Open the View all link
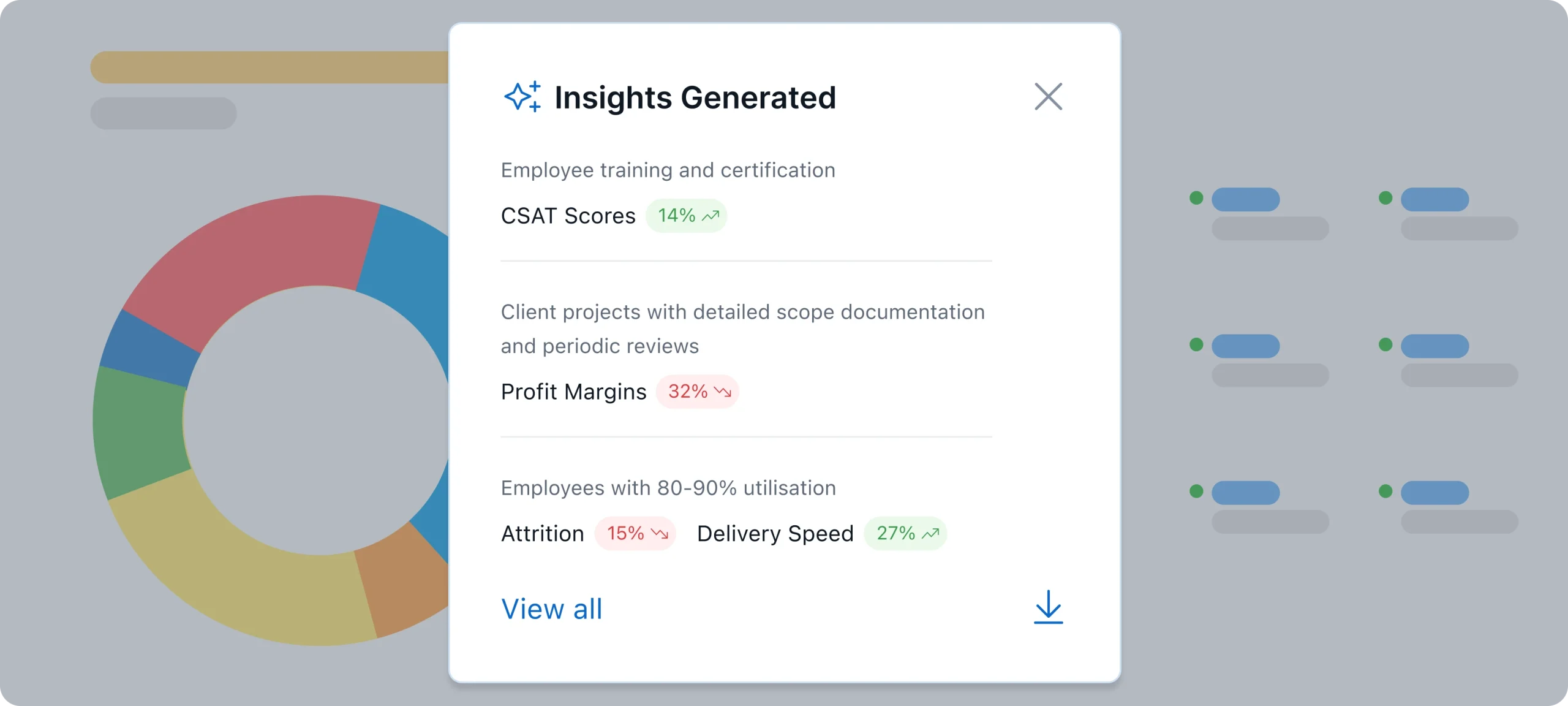The width and height of the screenshot is (1568, 706). [x=551, y=609]
